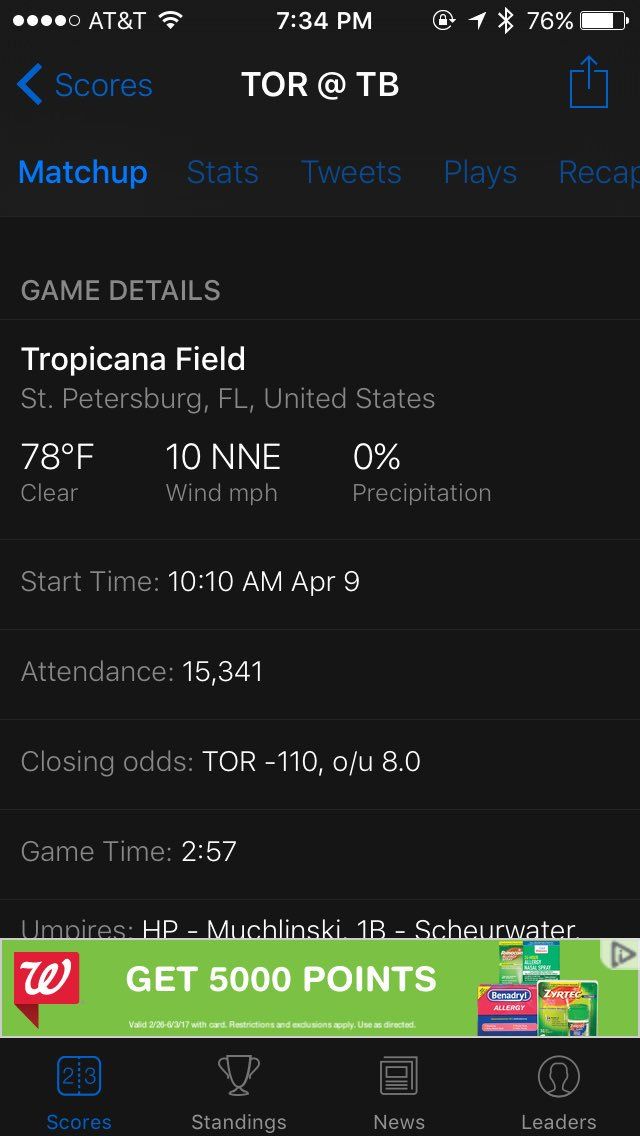Tap the Tropicana Field venue name

[x=133, y=359]
